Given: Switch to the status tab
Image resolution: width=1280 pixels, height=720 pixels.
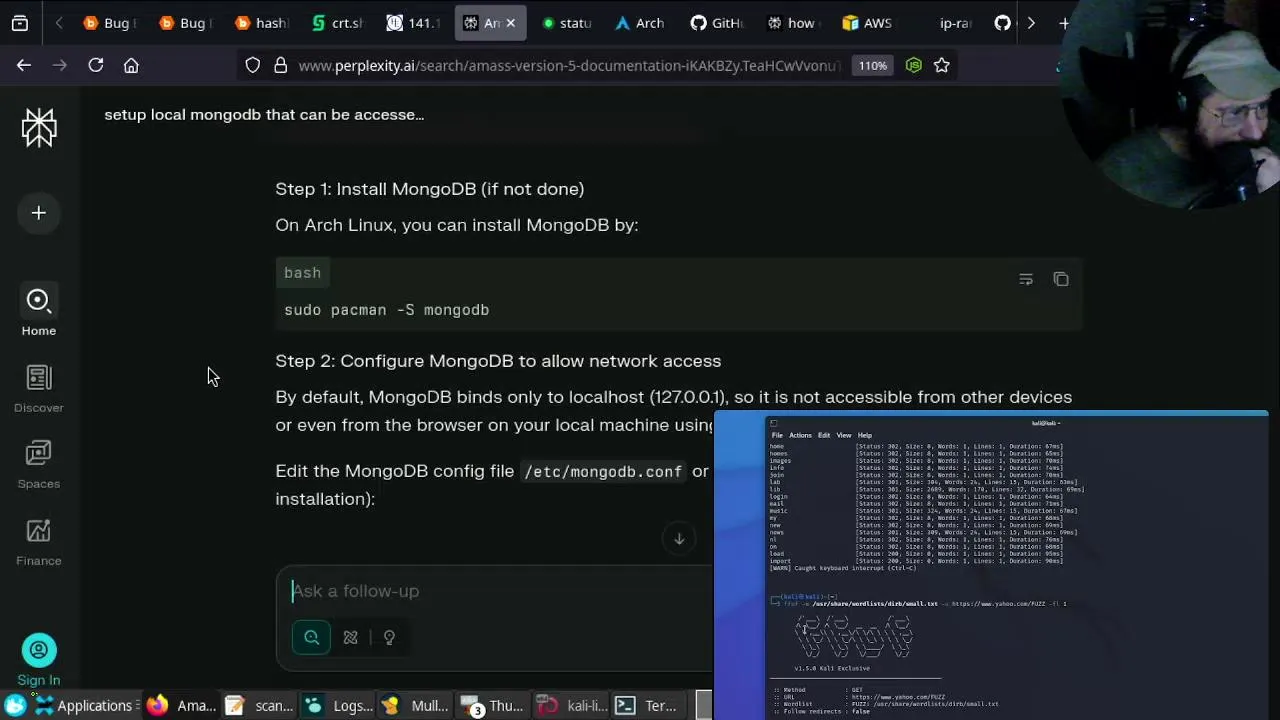Looking at the screenshot, I should pos(566,23).
